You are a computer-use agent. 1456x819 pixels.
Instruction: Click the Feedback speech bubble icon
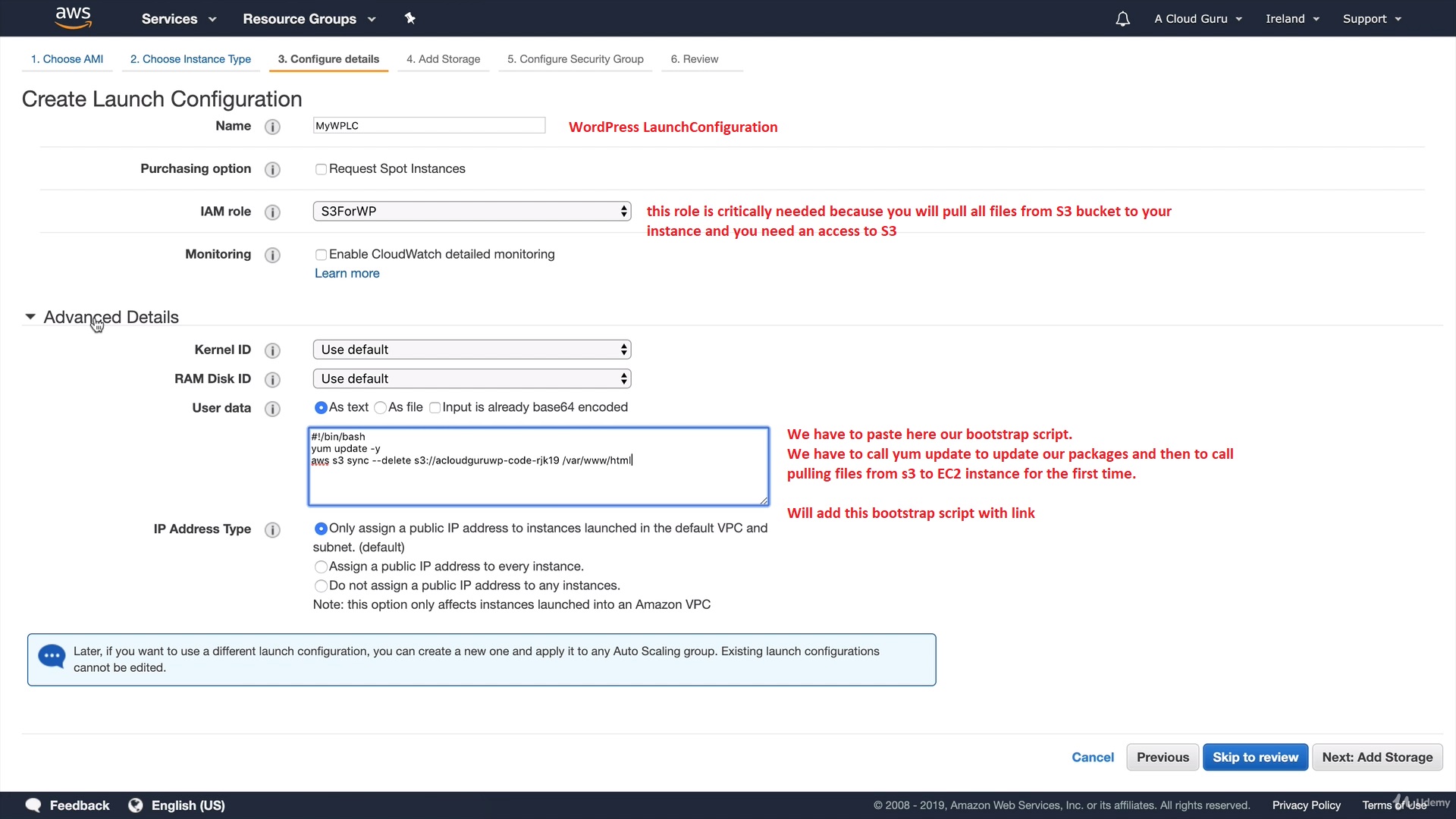coord(33,805)
